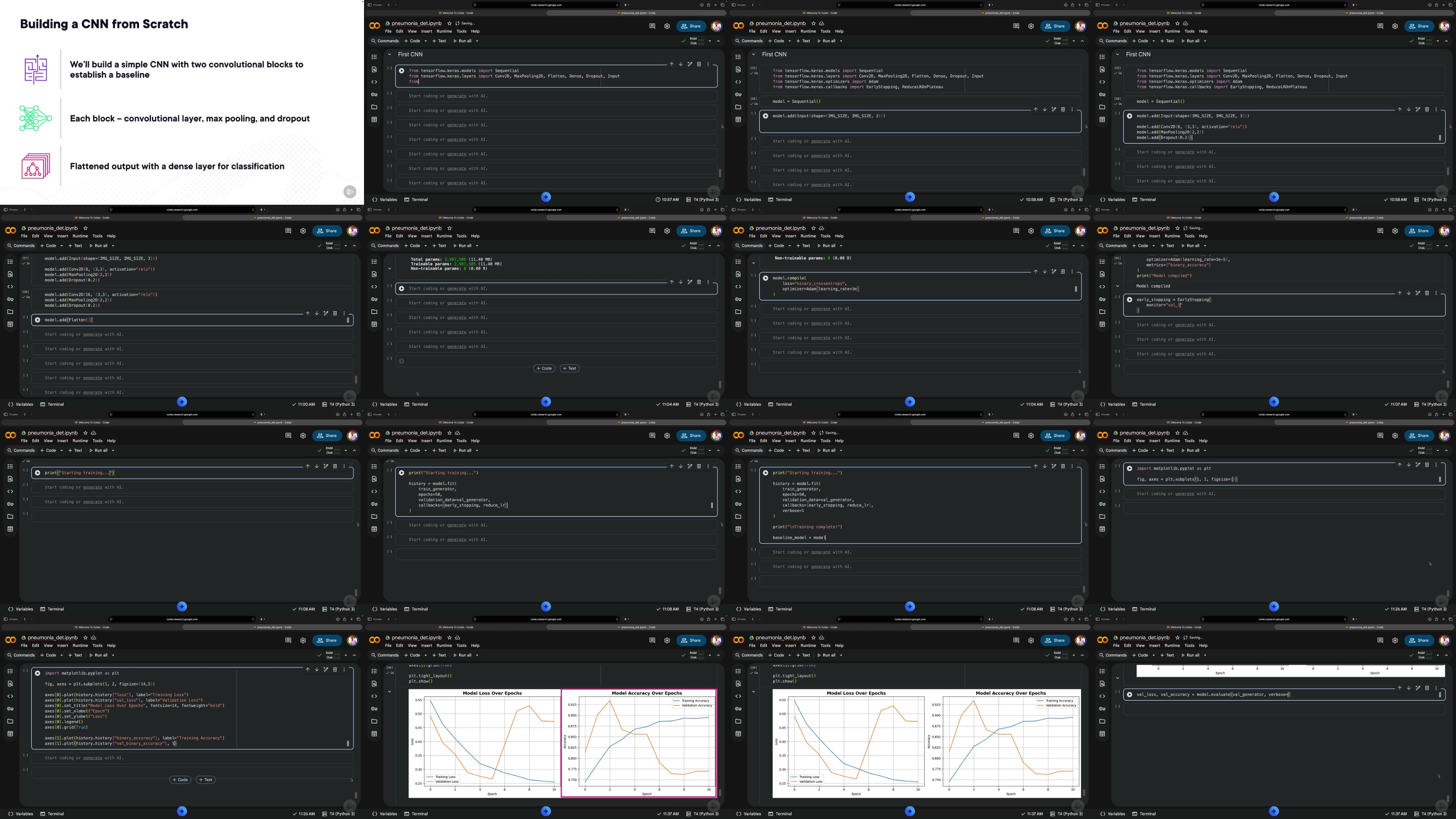Screen dimensions: 1456x819
Task: Delete the model.add(Flatten()) cell
Action: (x=334, y=313)
